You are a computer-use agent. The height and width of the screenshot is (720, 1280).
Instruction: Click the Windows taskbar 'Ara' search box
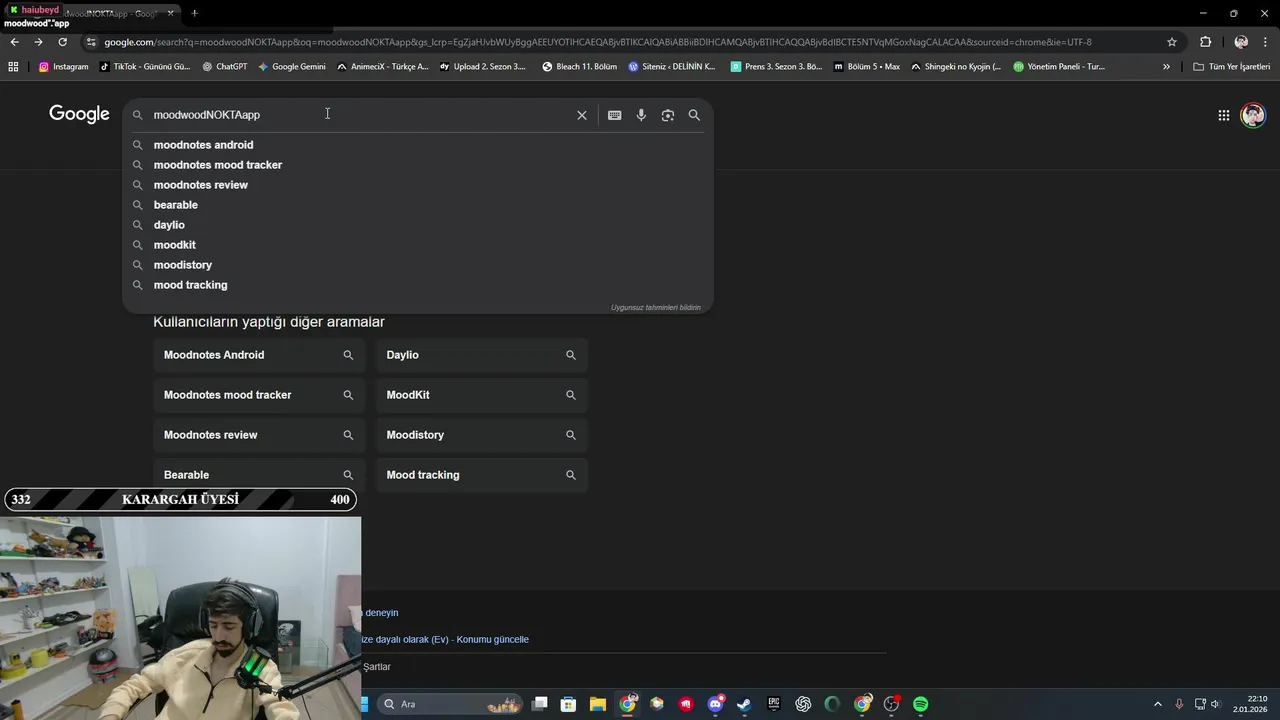[450, 704]
